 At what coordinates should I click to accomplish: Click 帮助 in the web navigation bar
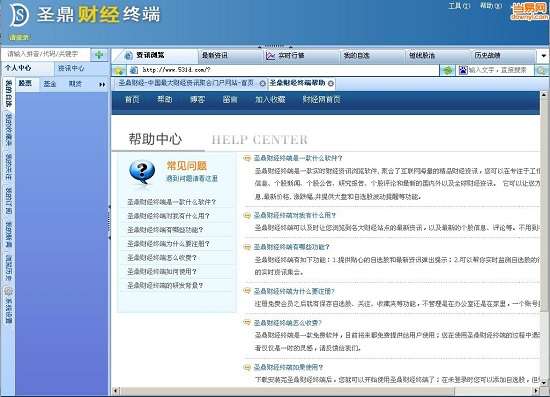165,100
